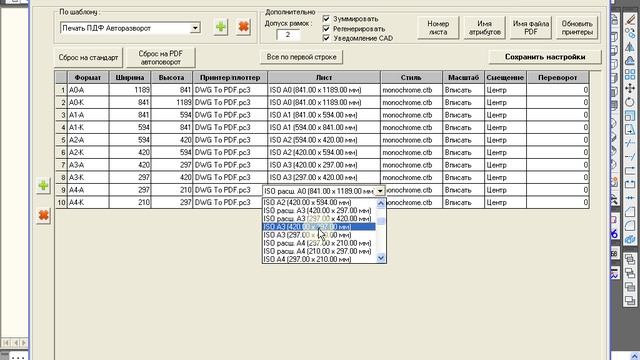640x360 pixels.
Task: Click the Номер листа button
Action: (438, 28)
